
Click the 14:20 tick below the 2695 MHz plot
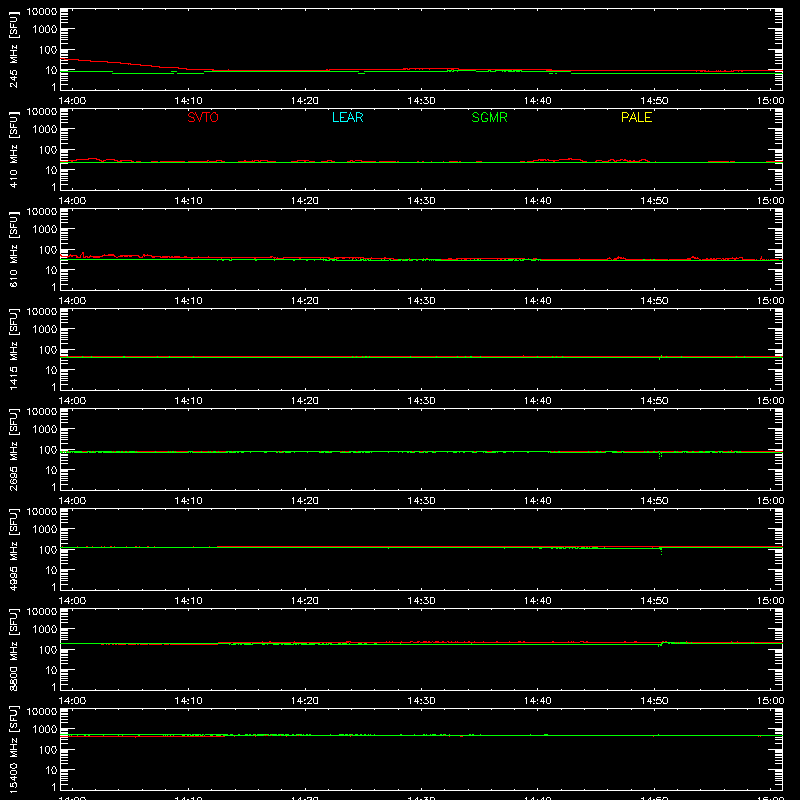(305, 501)
